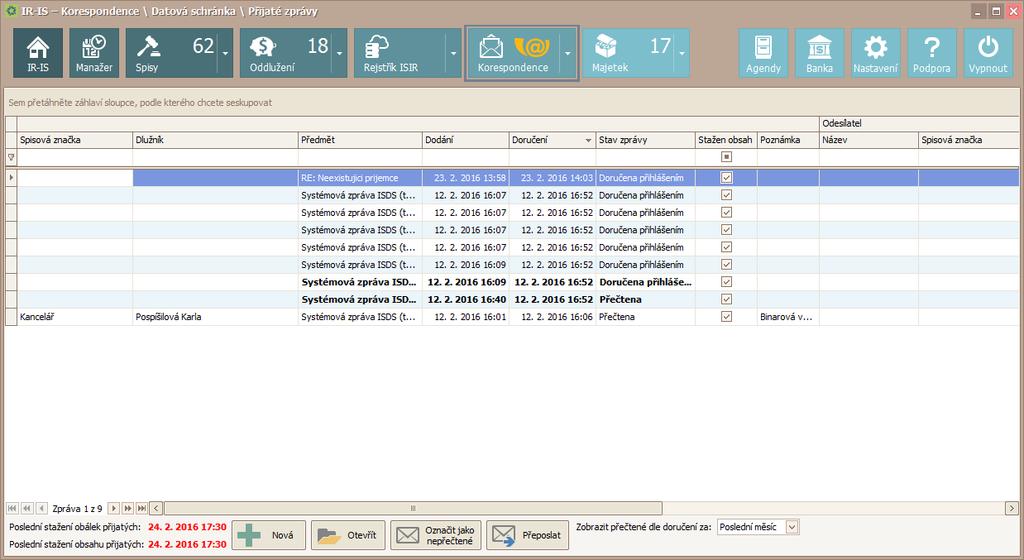
Task: Click the Vypnout power button
Action: click(988, 53)
